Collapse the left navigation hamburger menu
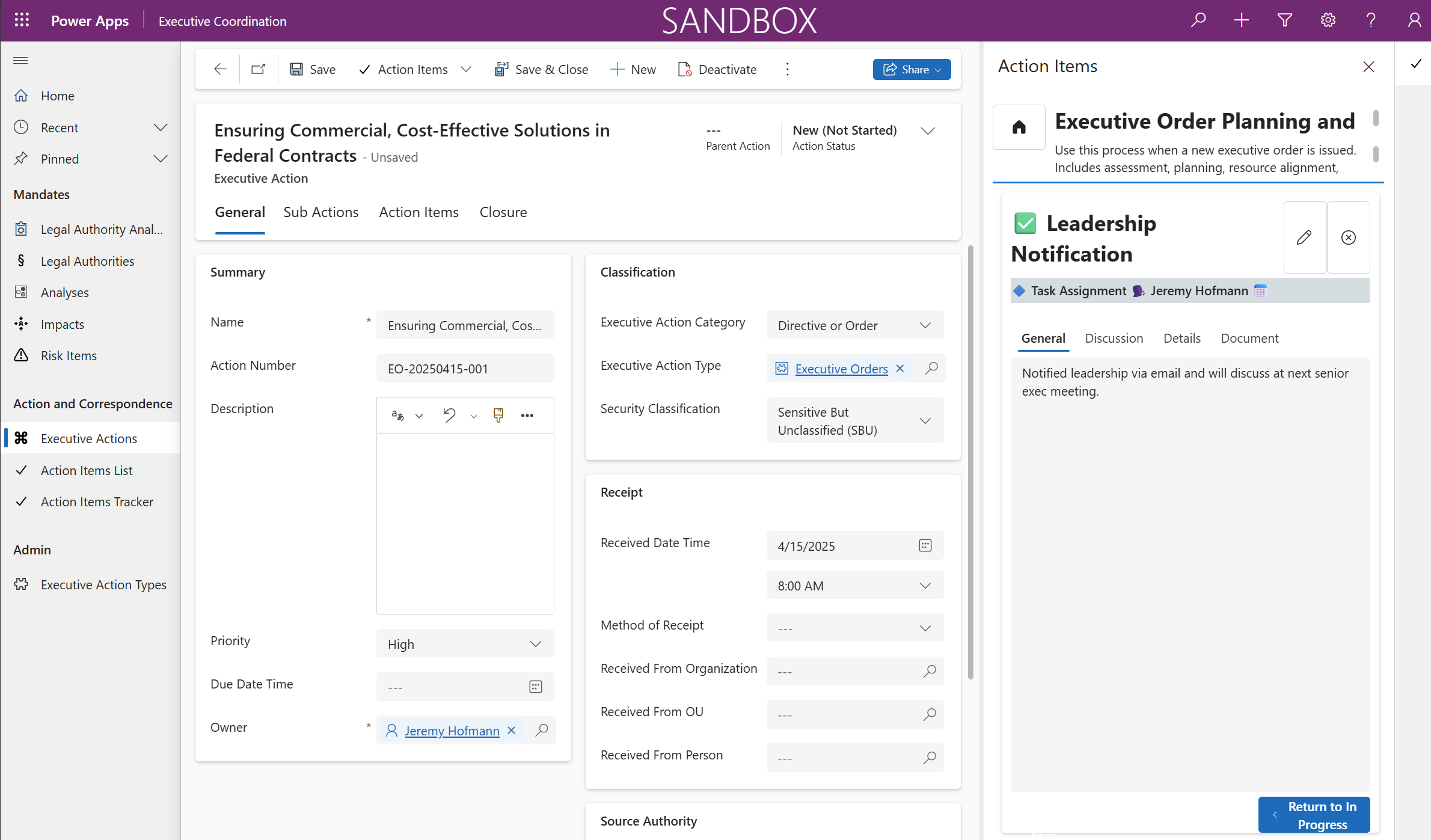This screenshot has width=1431, height=840. (21, 60)
